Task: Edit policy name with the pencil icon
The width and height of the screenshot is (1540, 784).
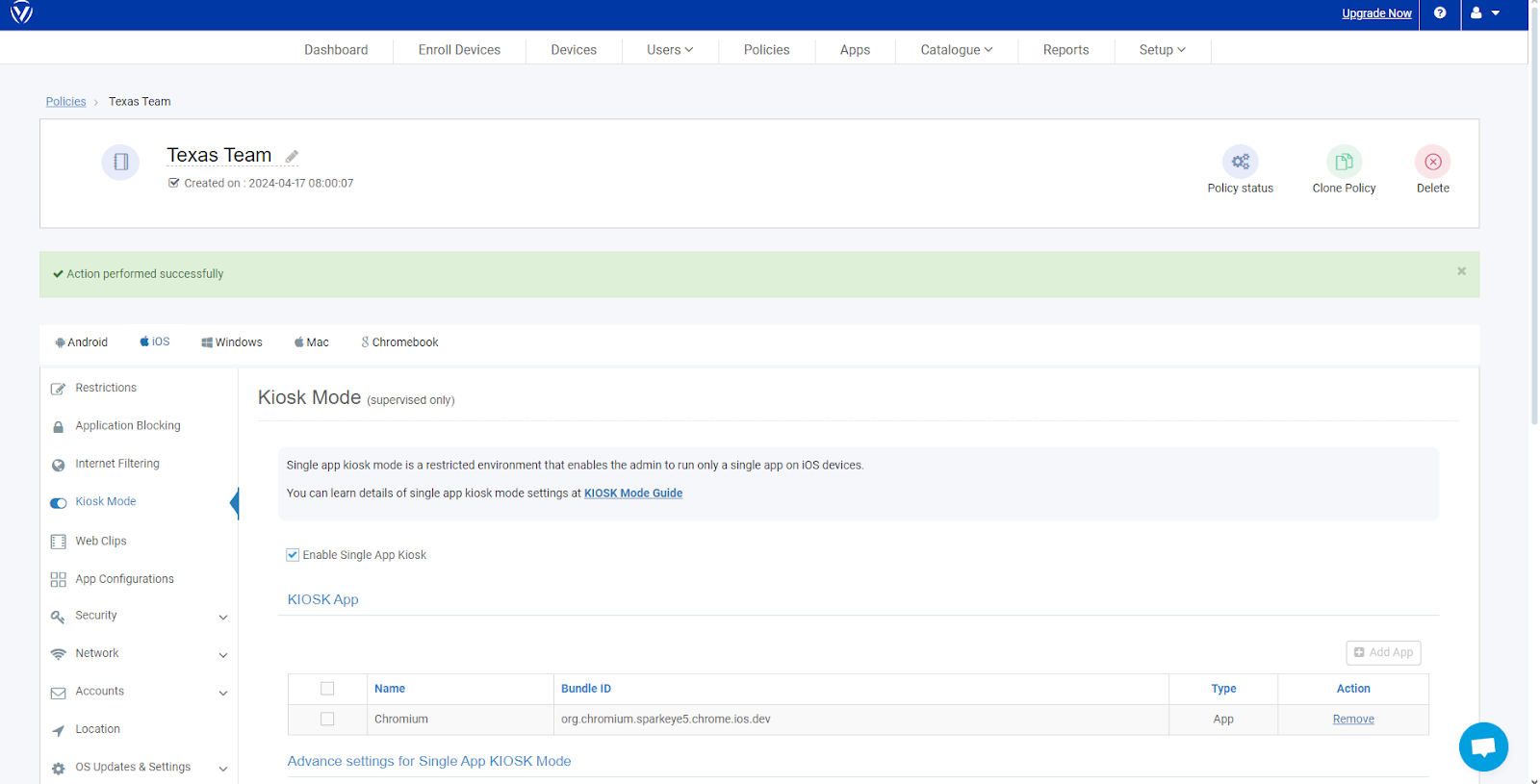Action: 292,156
